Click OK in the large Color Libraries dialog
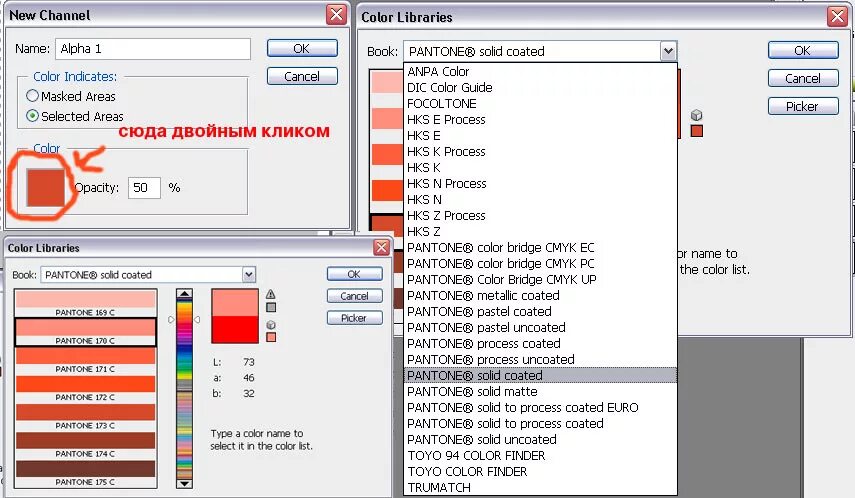Viewport: 855px width, 498px height. click(803, 50)
